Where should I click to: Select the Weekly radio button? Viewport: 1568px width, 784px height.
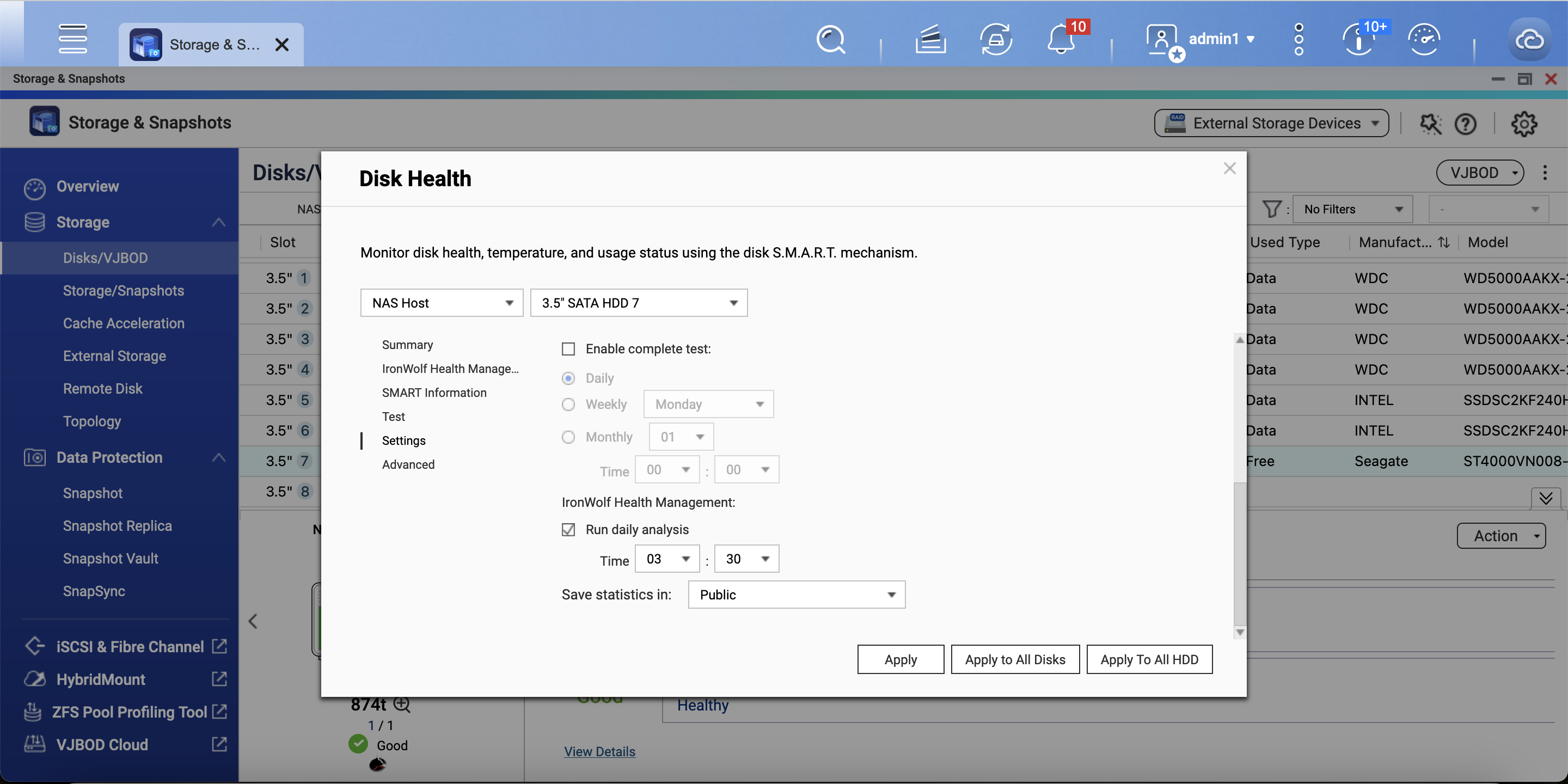(x=568, y=404)
